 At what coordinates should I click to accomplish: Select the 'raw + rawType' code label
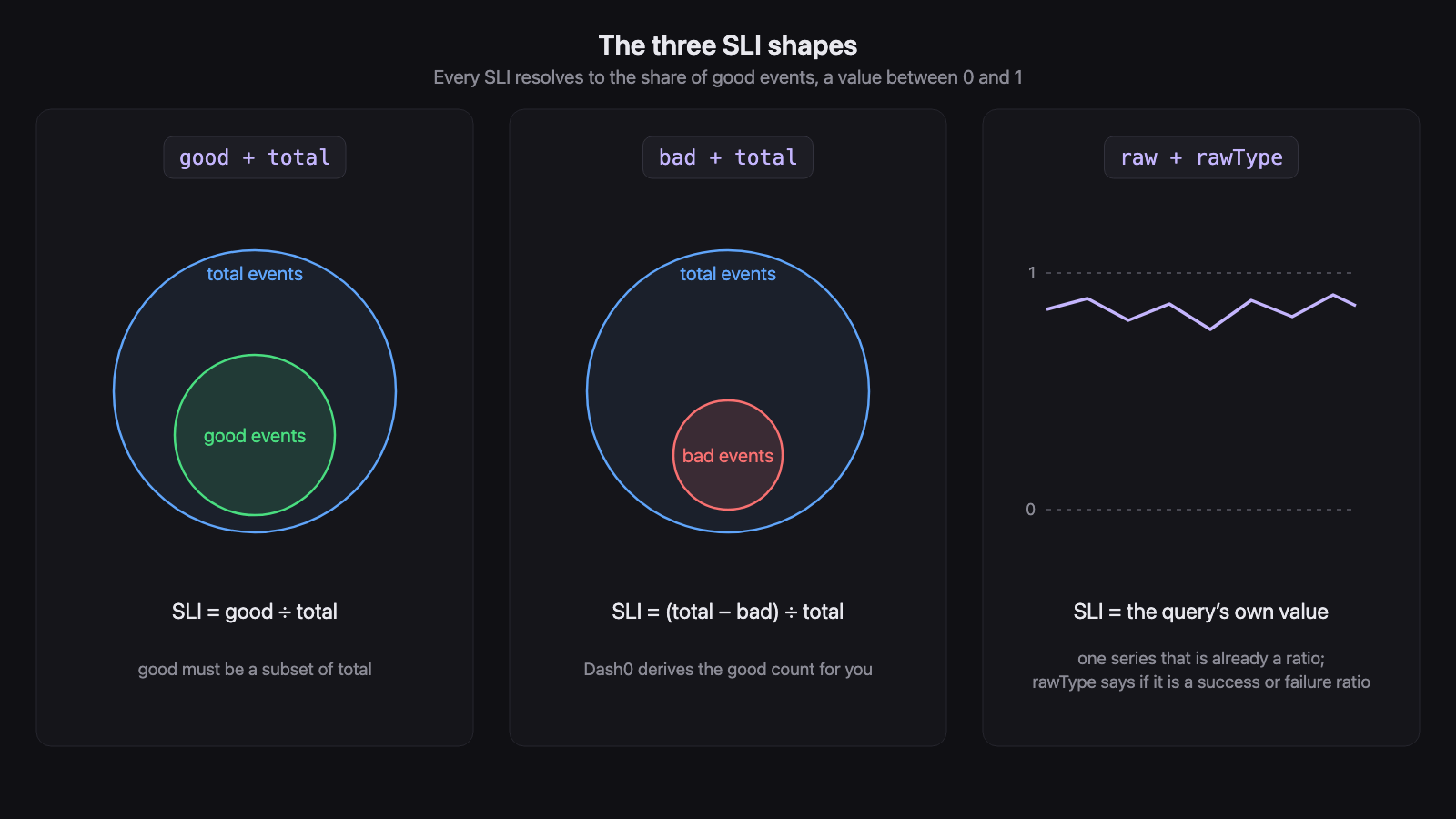1201,157
